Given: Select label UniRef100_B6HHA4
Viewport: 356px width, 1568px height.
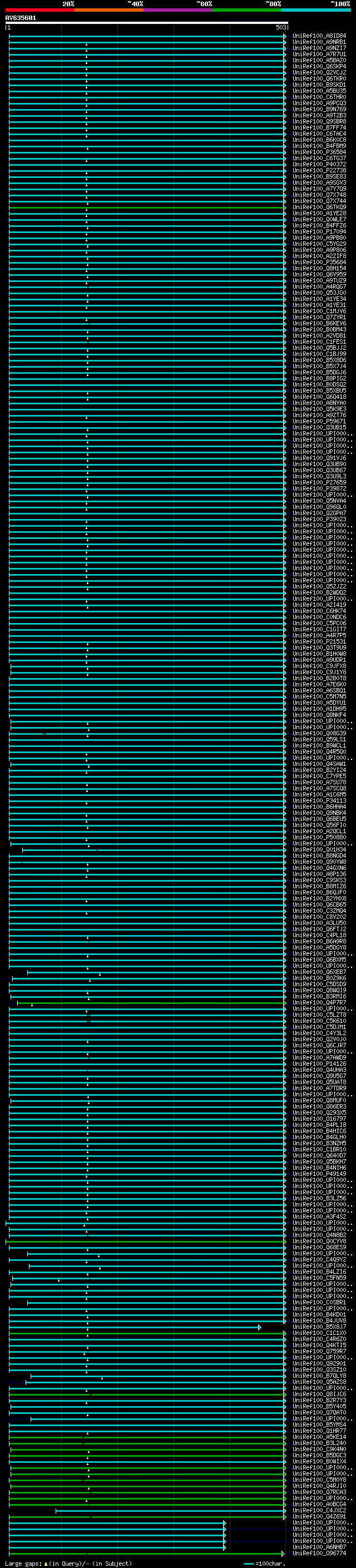Looking at the screenshot, I should point(319,807).
